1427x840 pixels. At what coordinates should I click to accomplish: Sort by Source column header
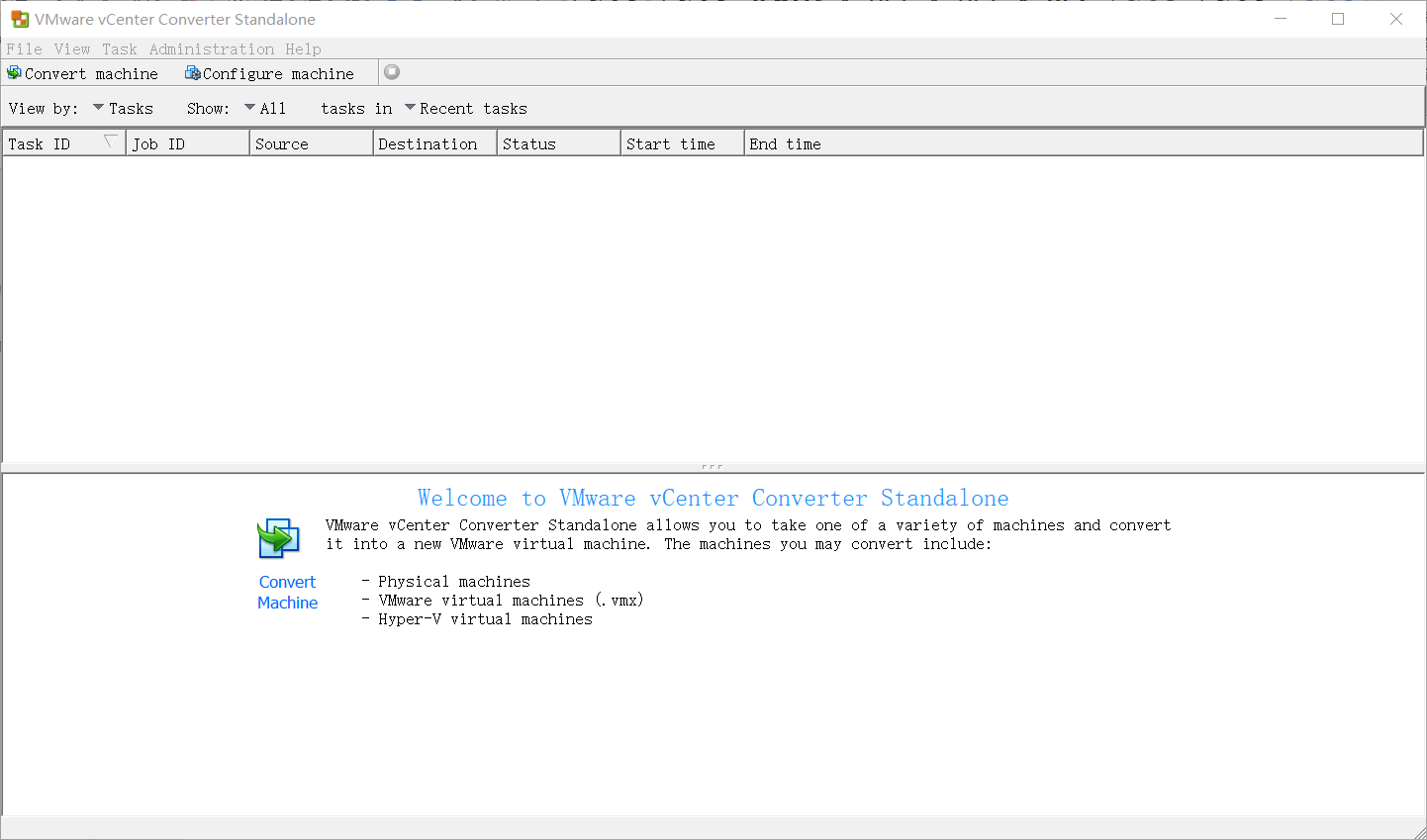(x=312, y=143)
